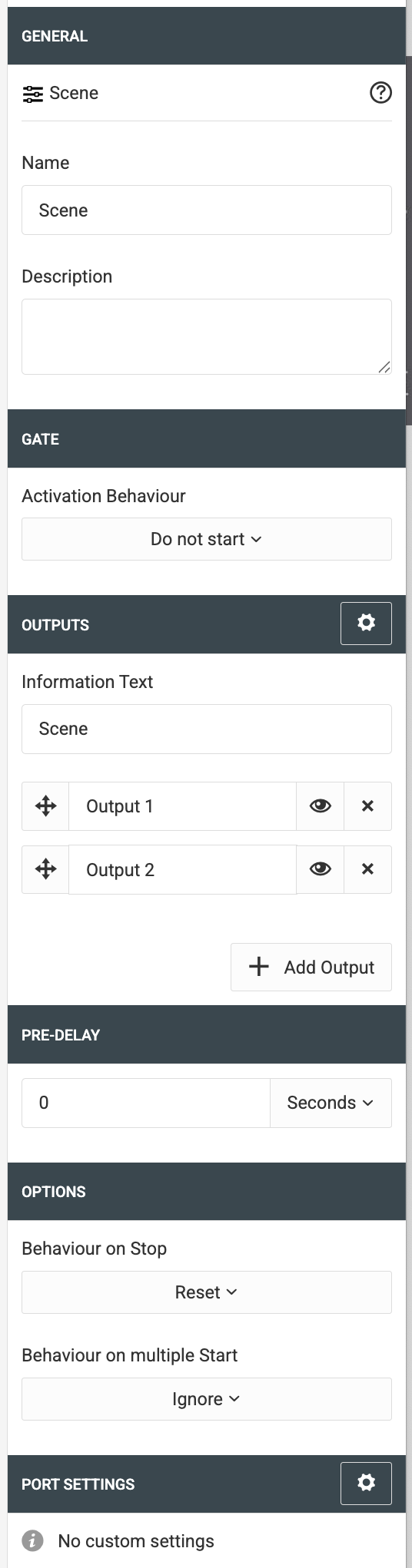412x1568 pixels.
Task: Remove Output 1 with the X icon
Action: (367, 806)
